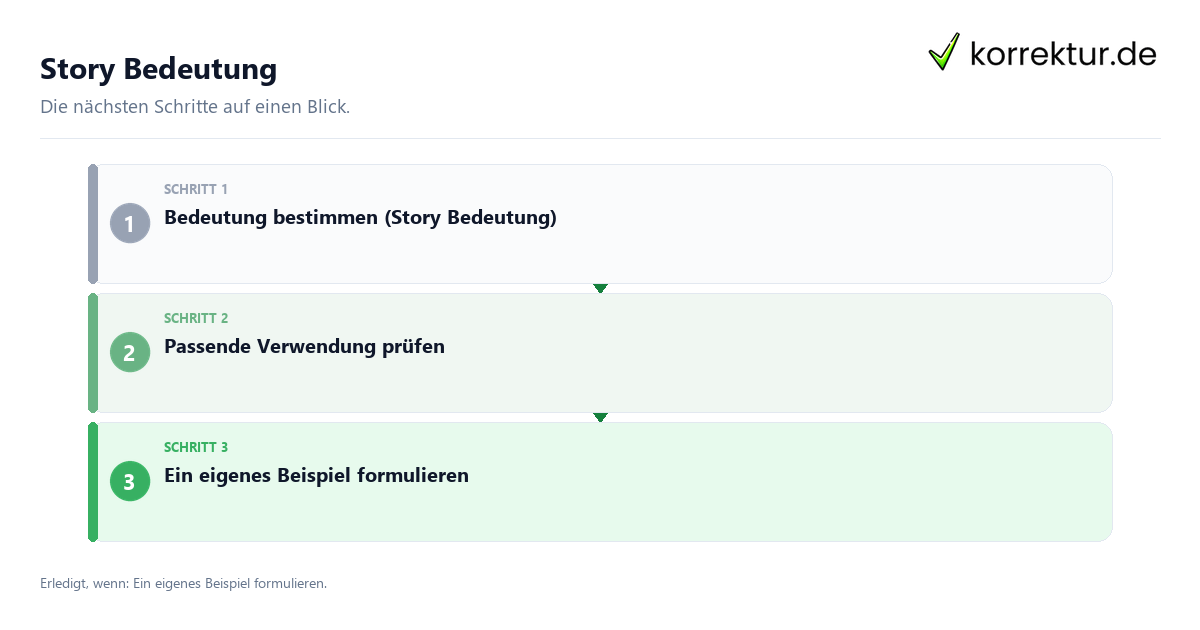Image resolution: width=1200 pixels, height=630 pixels.
Task: Select the green step 3 number circle
Action: point(130,481)
